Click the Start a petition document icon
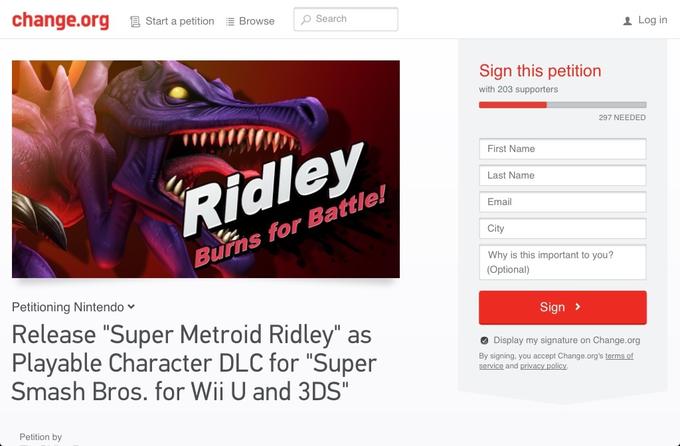680x446 pixels. point(135,21)
